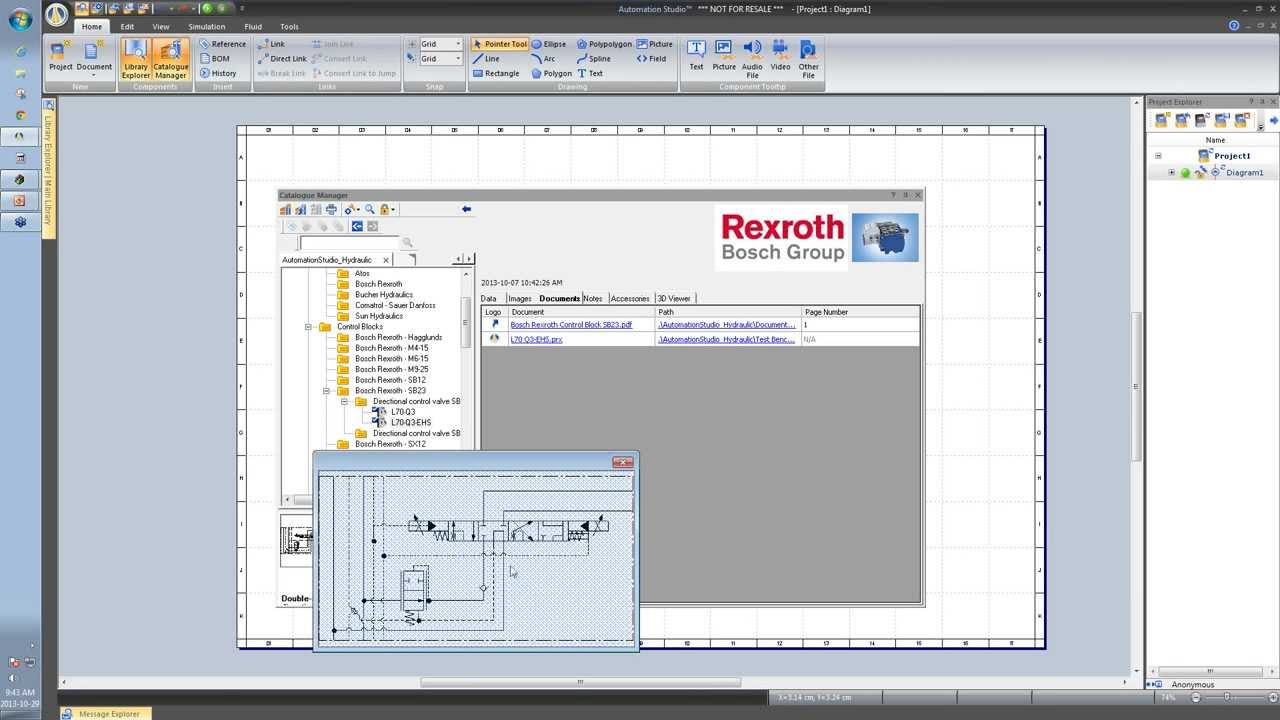The height and width of the screenshot is (720, 1280).
Task: Select the Spline drawing tool
Action: (x=594, y=58)
